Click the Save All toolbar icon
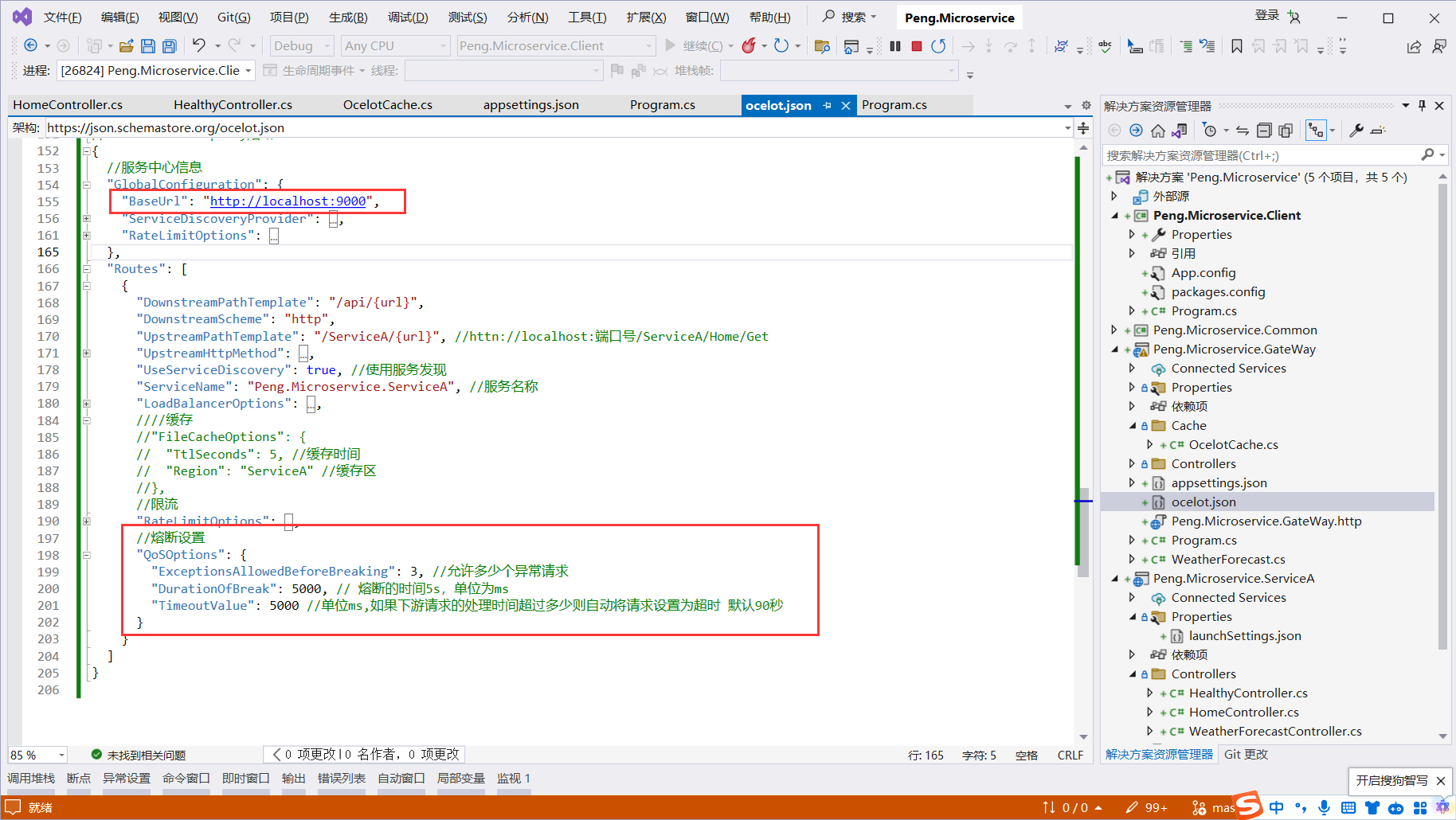1456x820 pixels. tap(169, 46)
